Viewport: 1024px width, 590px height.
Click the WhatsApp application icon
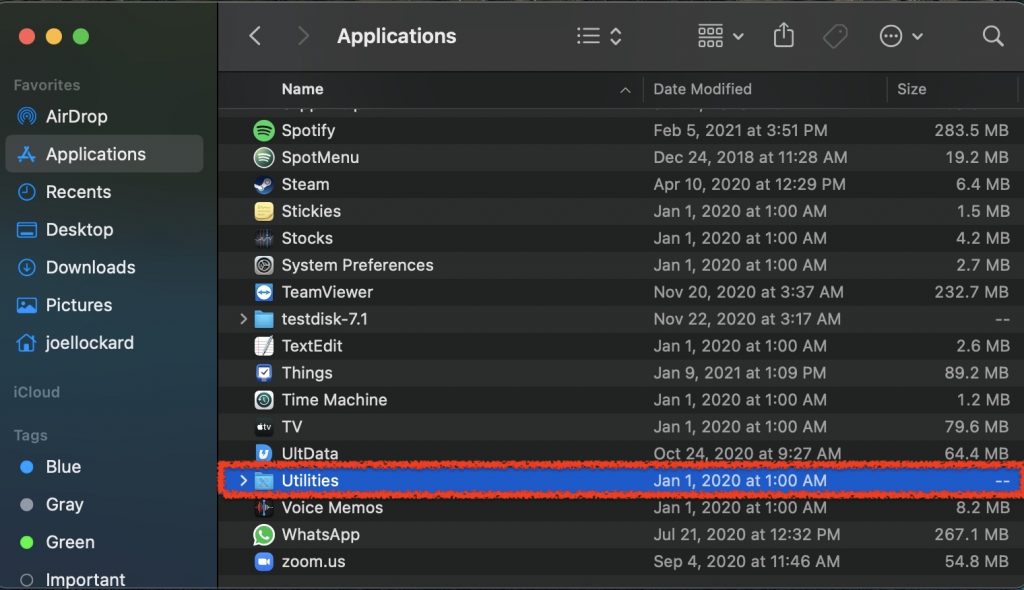click(263, 535)
